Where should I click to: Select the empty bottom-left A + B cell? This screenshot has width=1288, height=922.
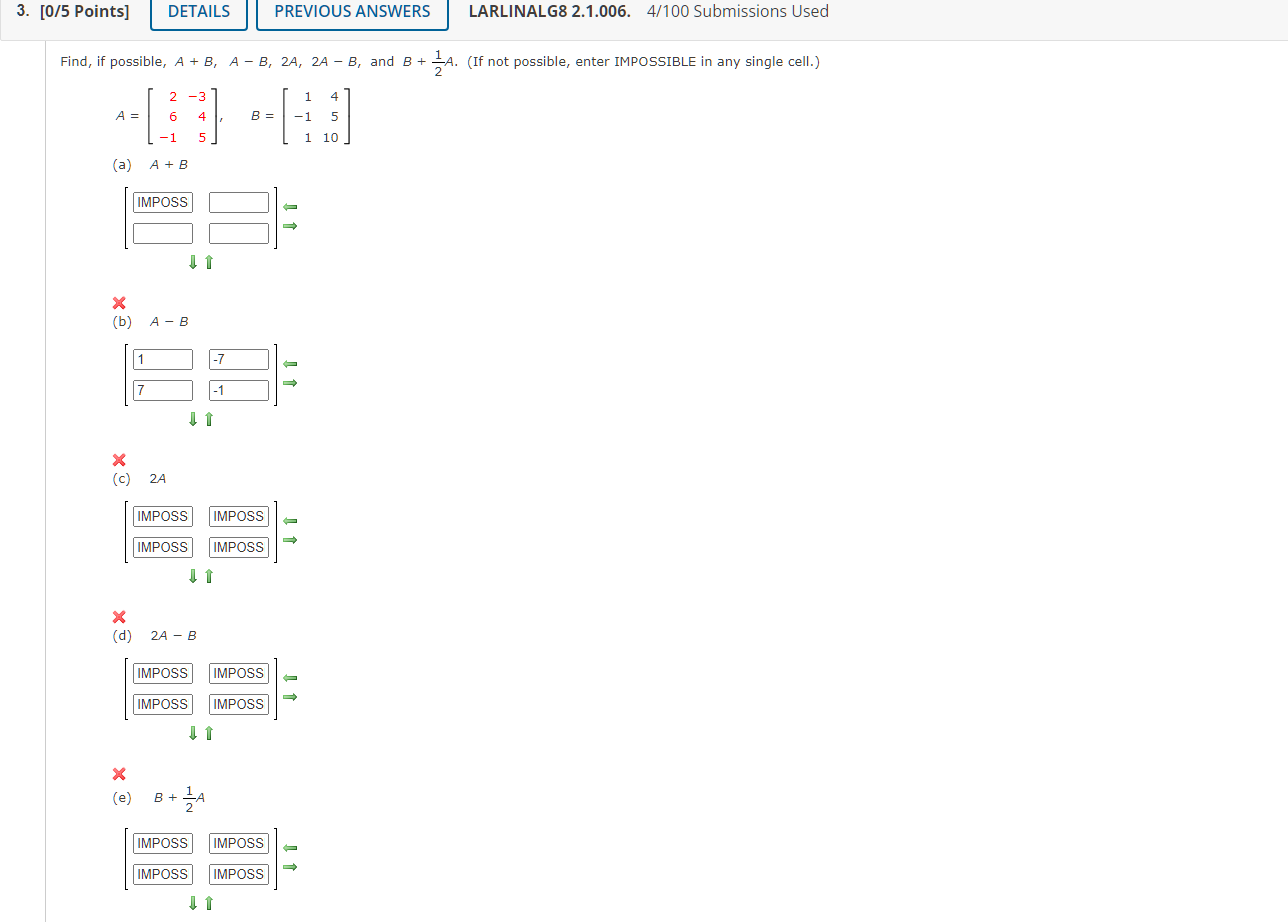click(162, 232)
